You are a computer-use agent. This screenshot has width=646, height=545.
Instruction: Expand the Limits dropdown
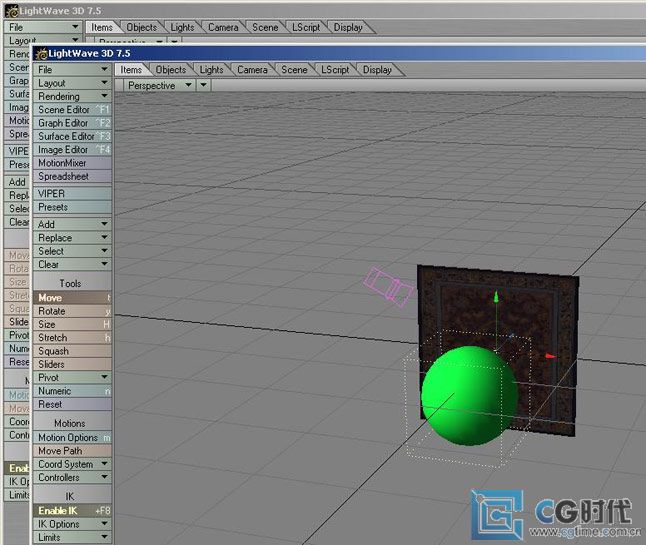click(72, 537)
